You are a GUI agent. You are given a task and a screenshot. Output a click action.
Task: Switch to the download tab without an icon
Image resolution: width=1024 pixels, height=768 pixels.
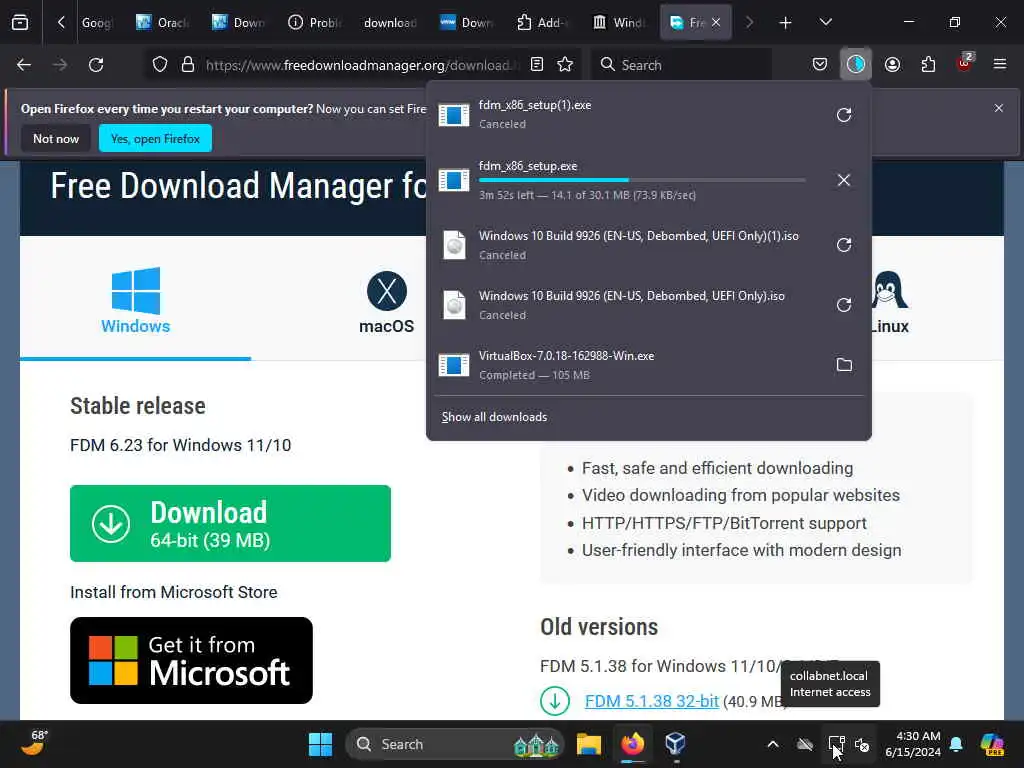click(x=390, y=23)
